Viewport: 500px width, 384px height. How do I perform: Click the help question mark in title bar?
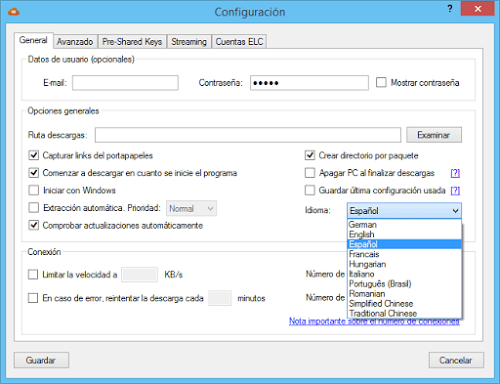[450, 9]
